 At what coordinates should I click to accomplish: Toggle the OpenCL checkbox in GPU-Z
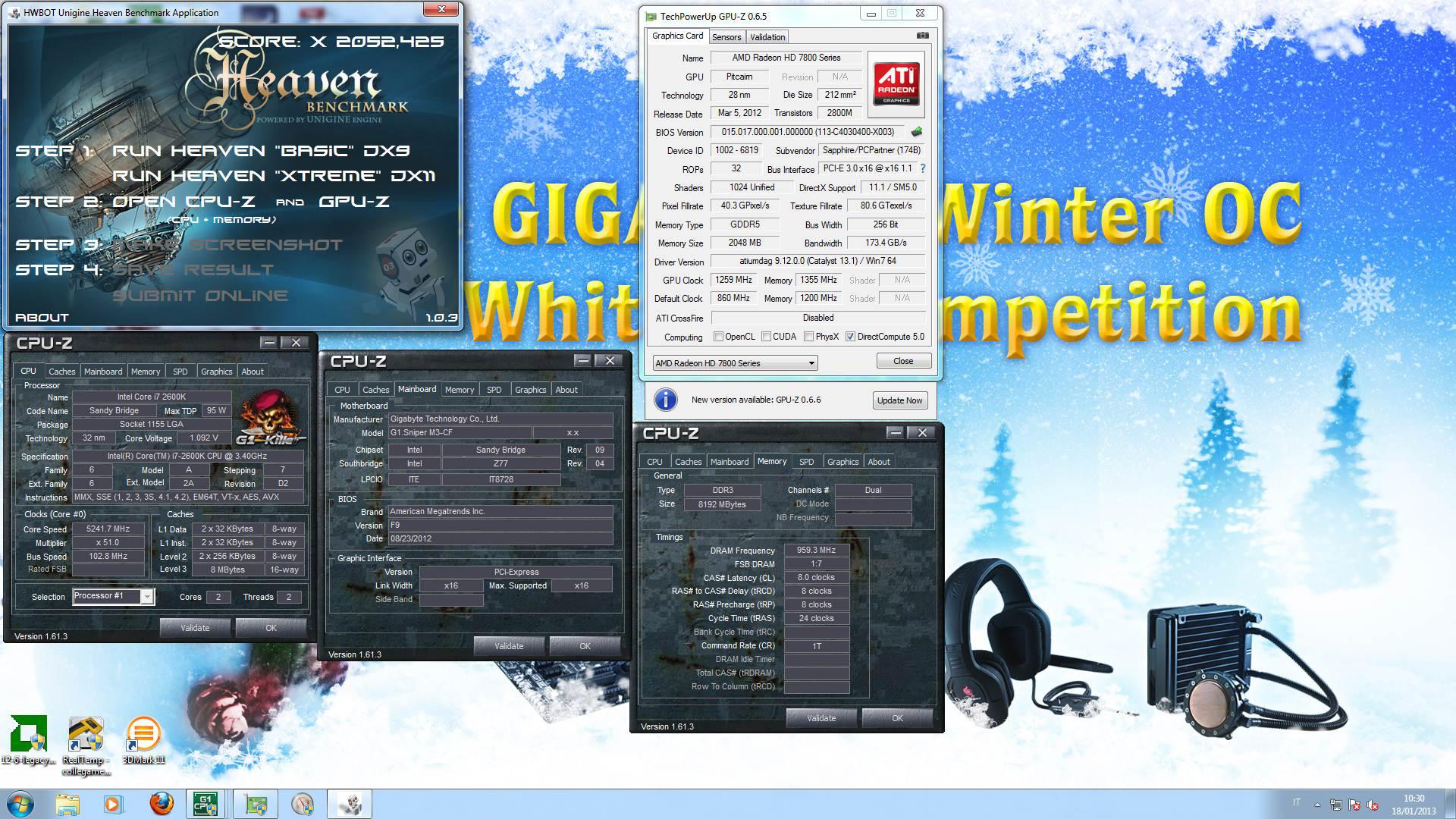tap(718, 337)
